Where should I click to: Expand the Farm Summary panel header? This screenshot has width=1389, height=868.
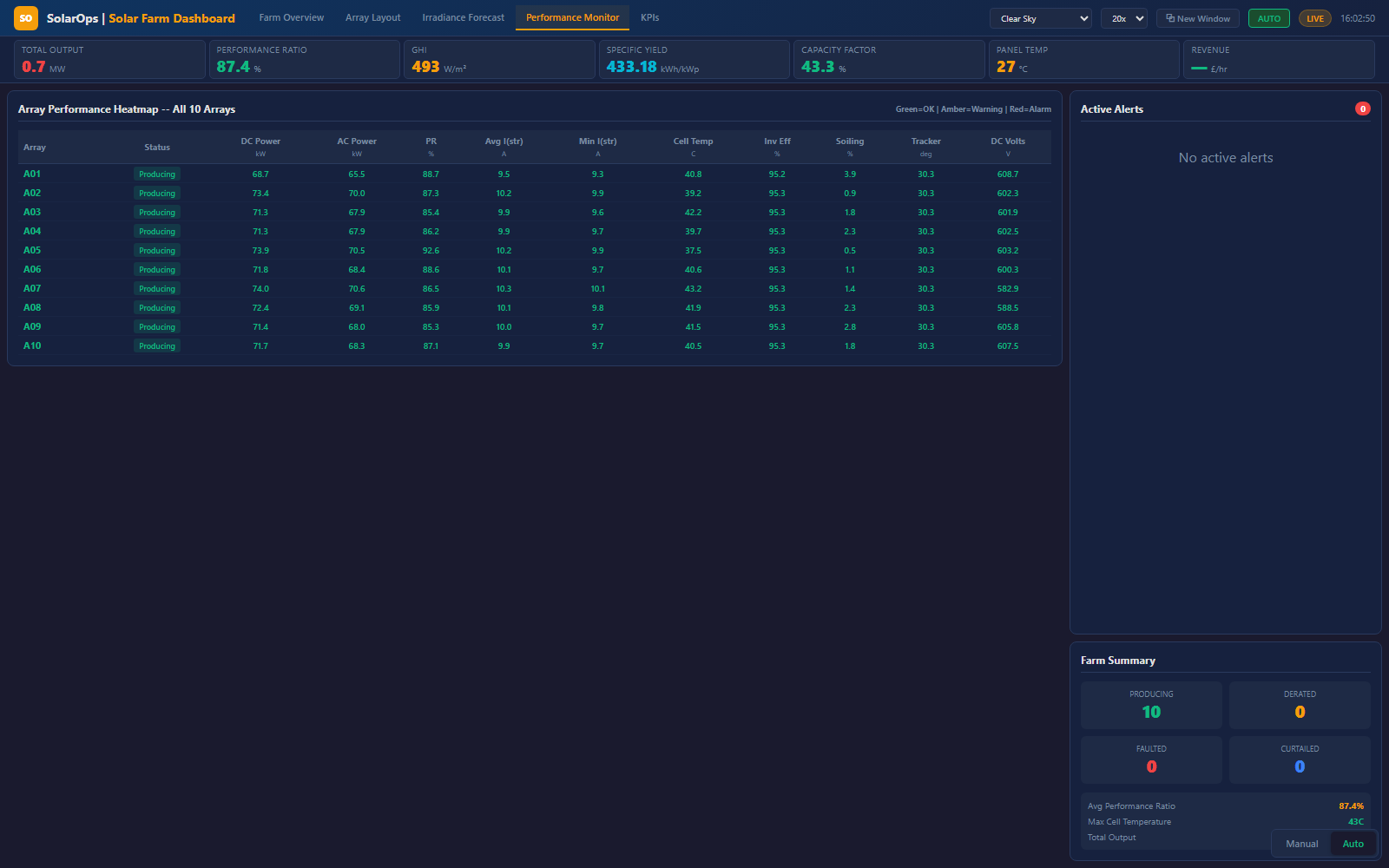(x=1120, y=660)
